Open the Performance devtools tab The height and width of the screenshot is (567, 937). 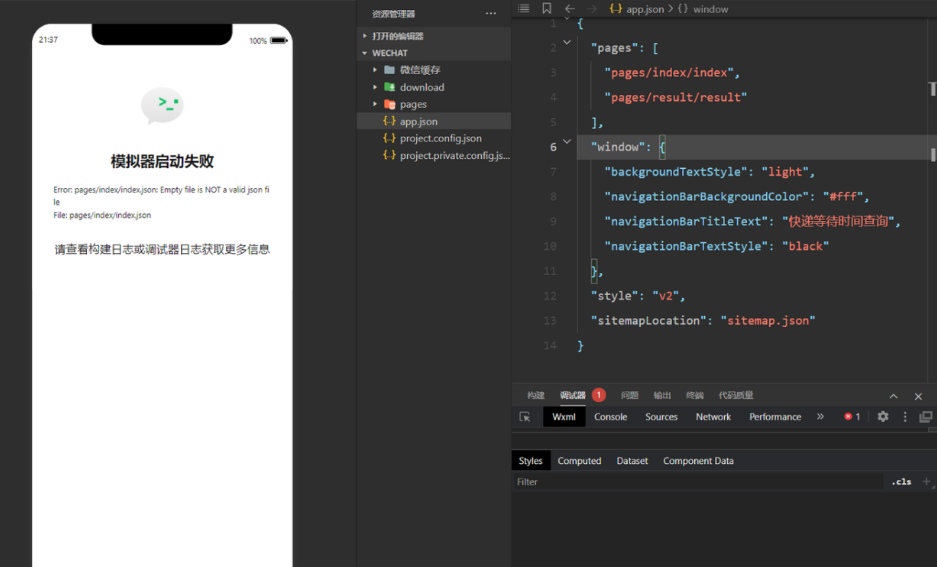click(x=775, y=417)
